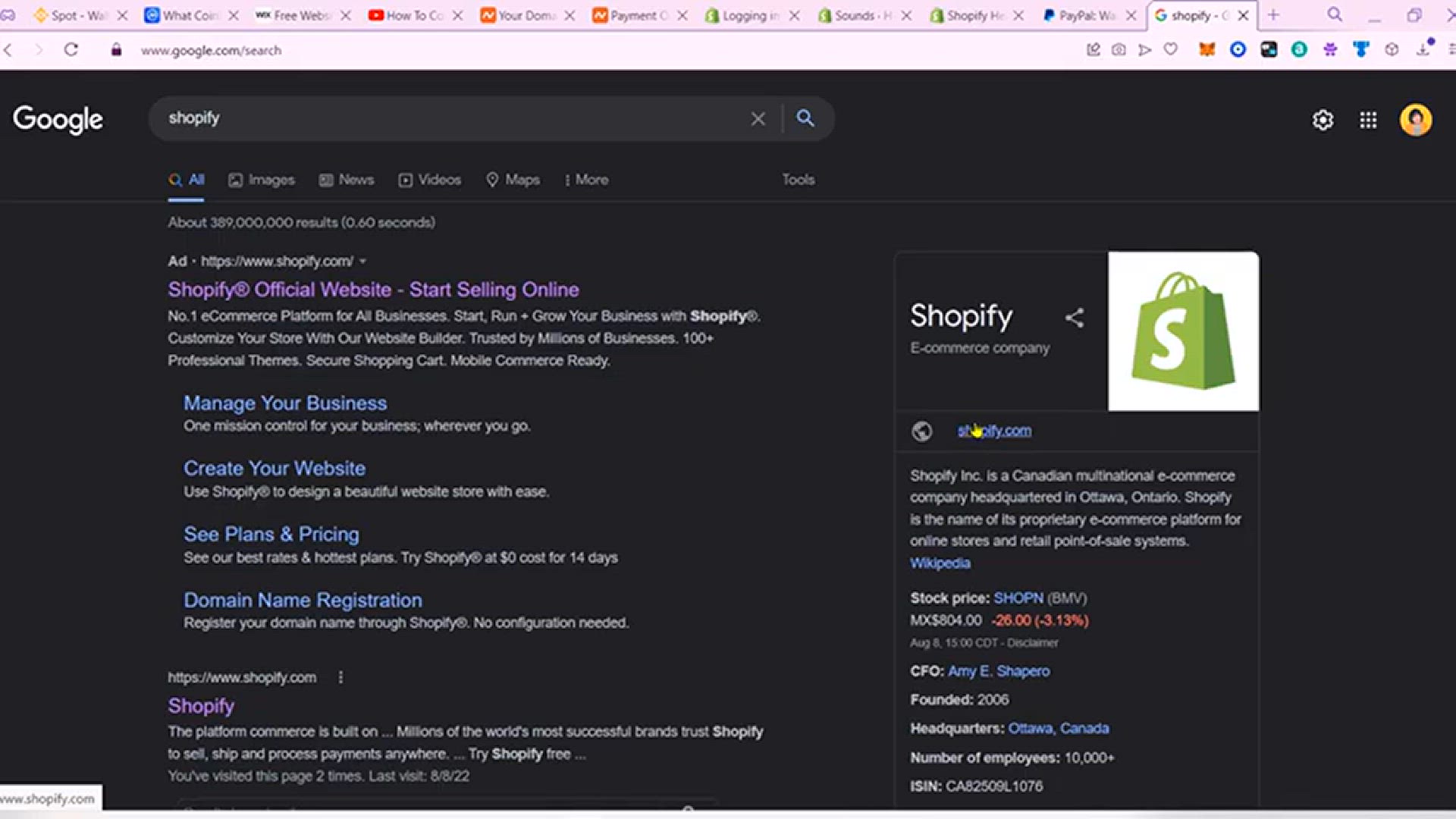Clear the search box with X icon
This screenshot has height=819, width=1456.
[758, 119]
